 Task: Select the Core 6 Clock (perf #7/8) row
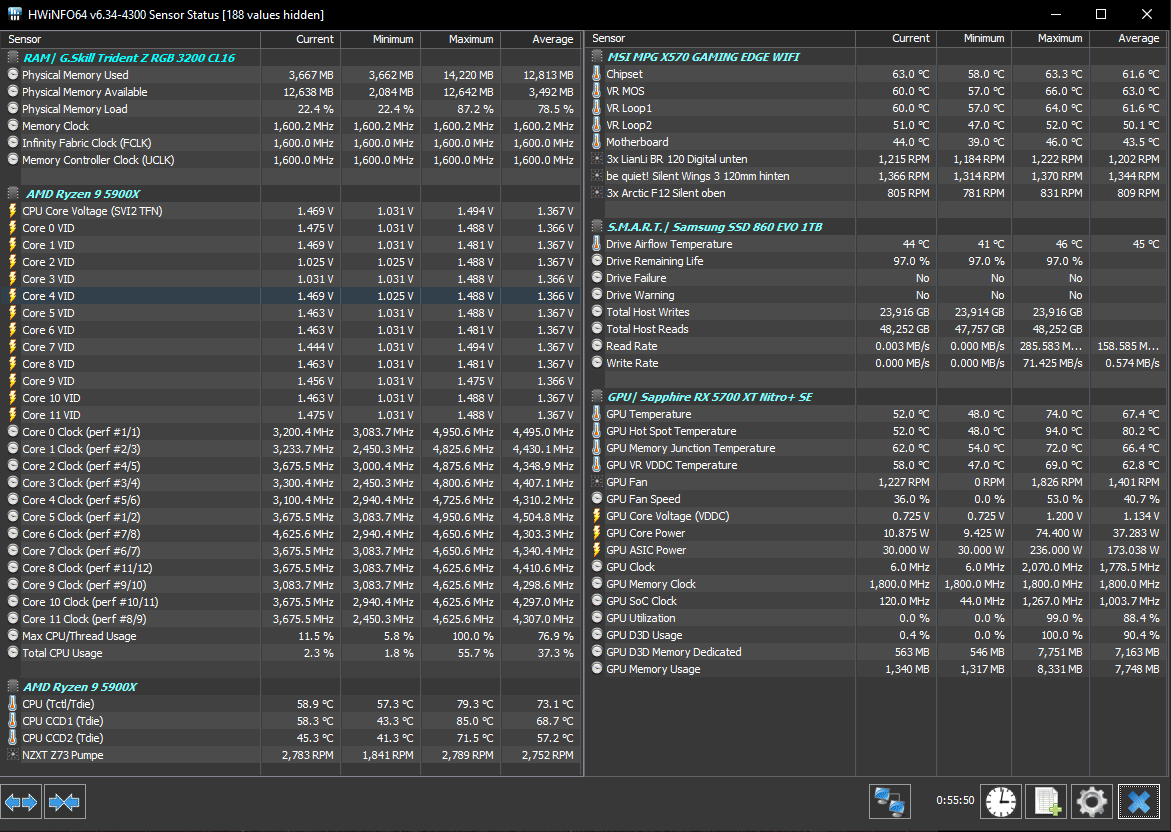tap(291, 533)
